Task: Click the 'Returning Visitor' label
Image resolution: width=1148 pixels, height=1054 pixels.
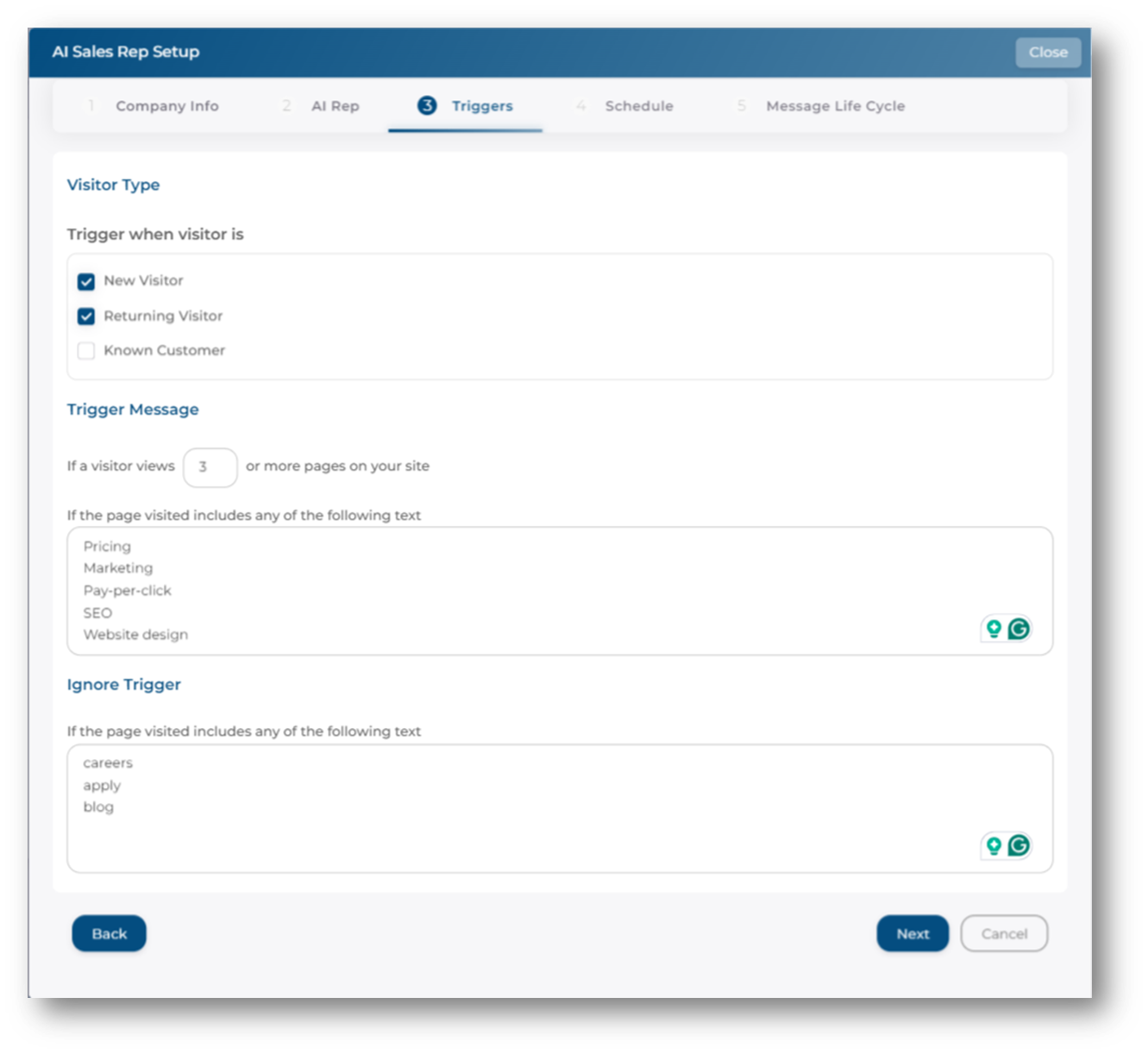Action: (x=163, y=316)
